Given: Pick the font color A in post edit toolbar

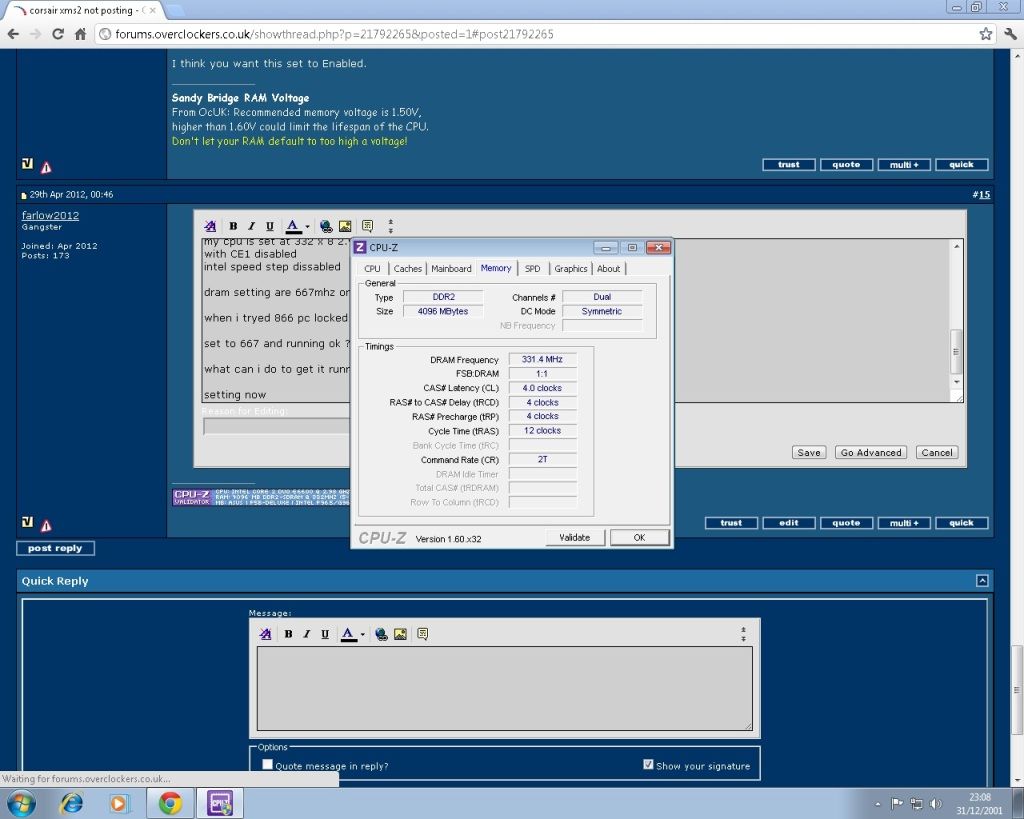Looking at the screenshot, I should point(293,226).
